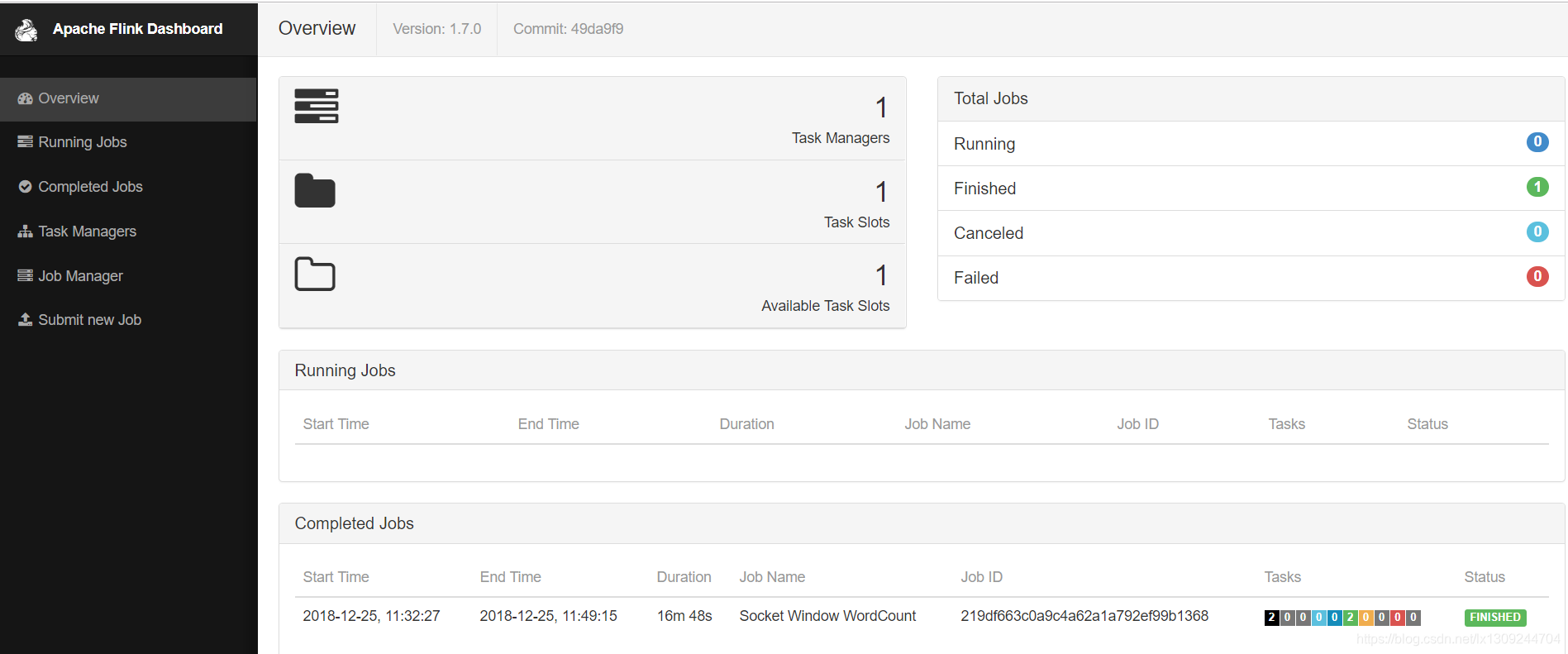Click Duration header in Completed Jobs table
Image resolution: width=1568 pixels, height=654 pixels.
(684, 577)
